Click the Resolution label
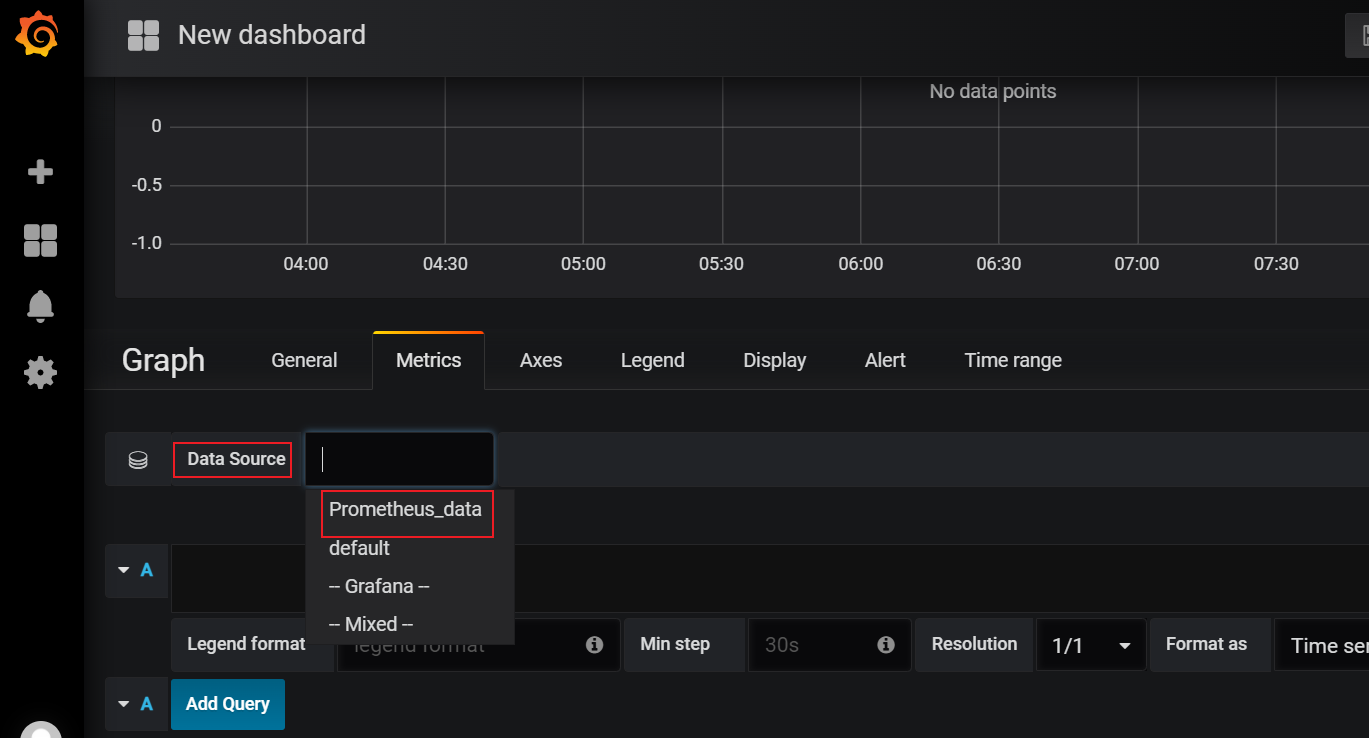Image resolution: width=1369 pixels, height=738 pixels. 974,644
